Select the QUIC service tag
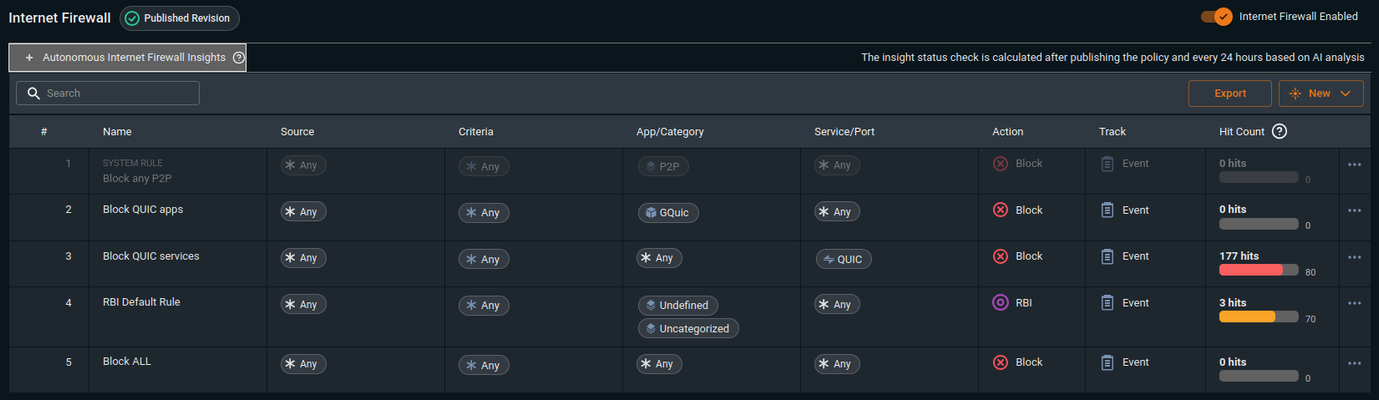1379x400 pixels. (843, 259)
